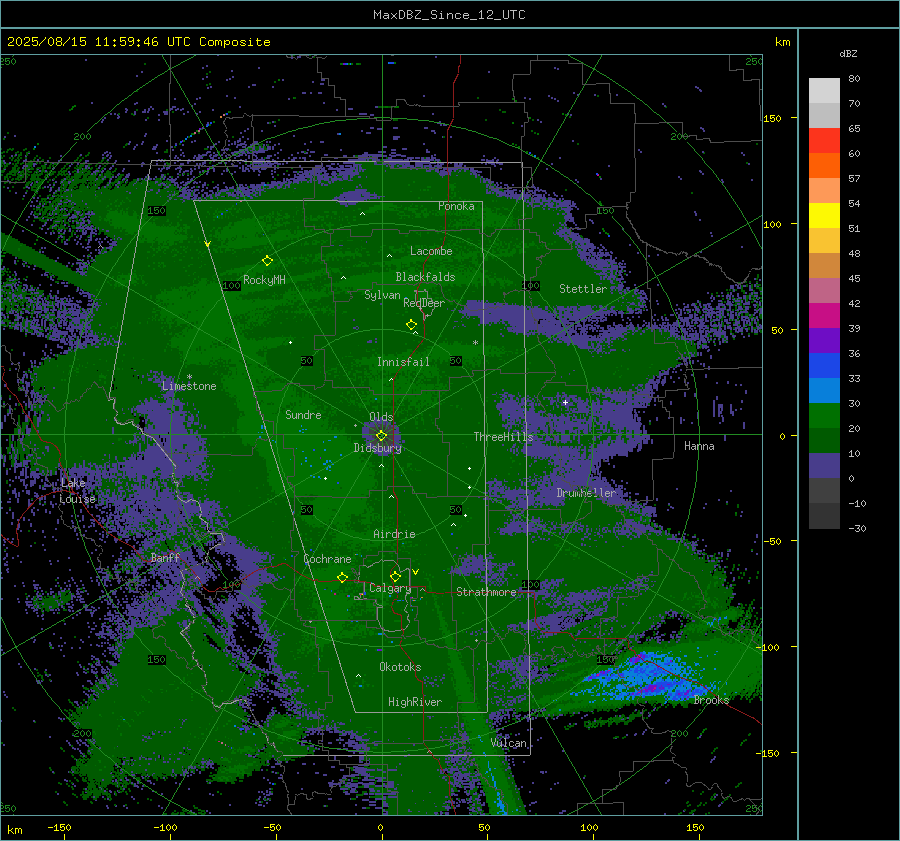Click the Didsbury label

[377, 448]
